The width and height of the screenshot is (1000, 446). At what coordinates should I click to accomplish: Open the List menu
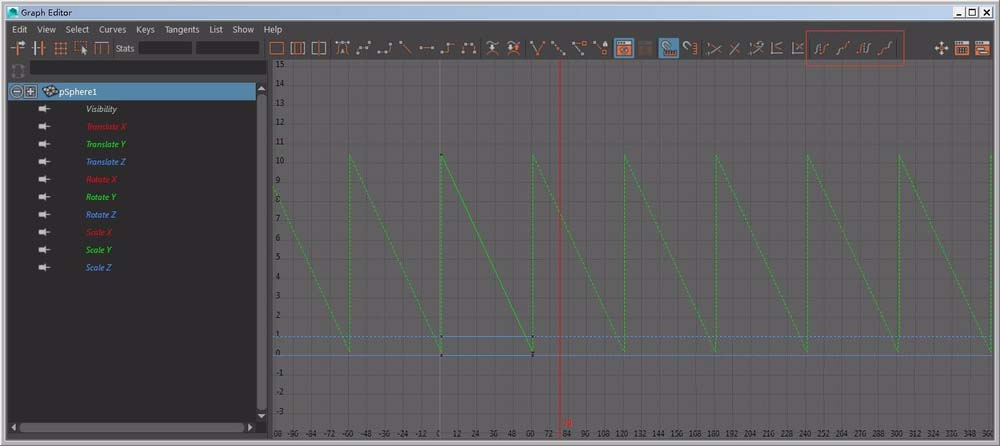[x=216, y=29]
